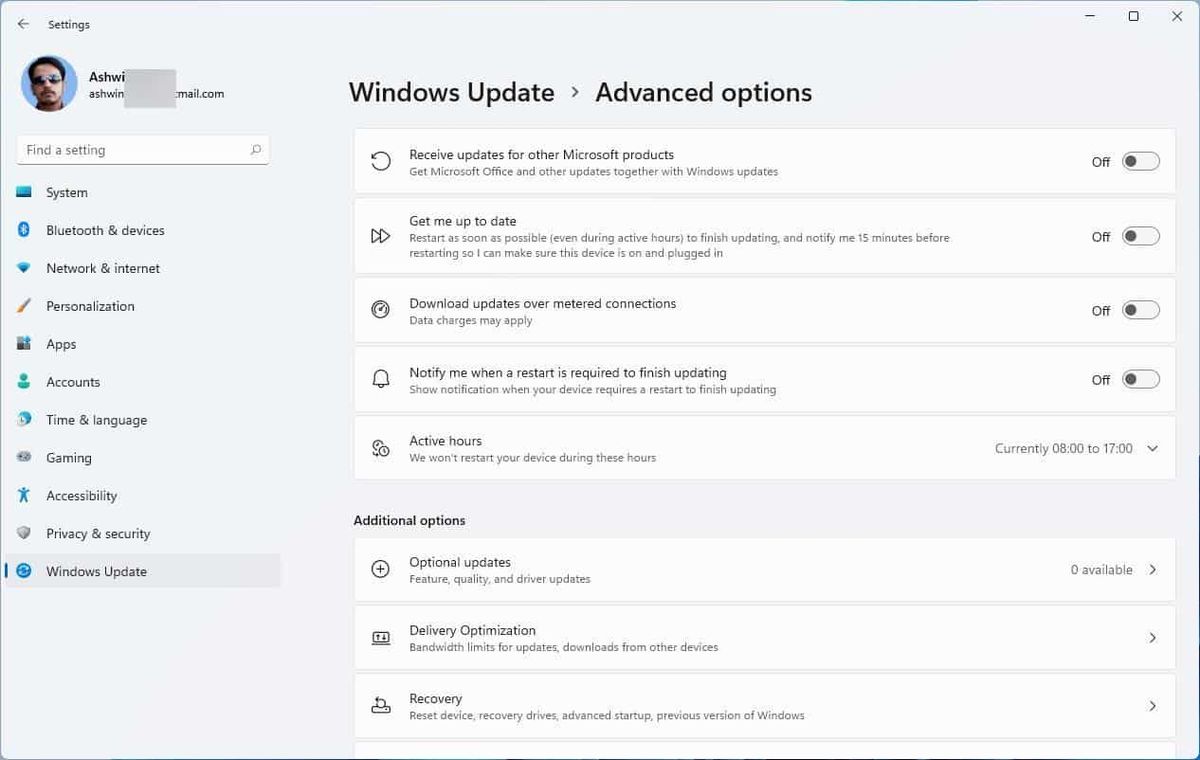Viewport: 1200px width, 760px height.
Task: Click the clock gear icon beside Active hours
Action: click(380, 448)
